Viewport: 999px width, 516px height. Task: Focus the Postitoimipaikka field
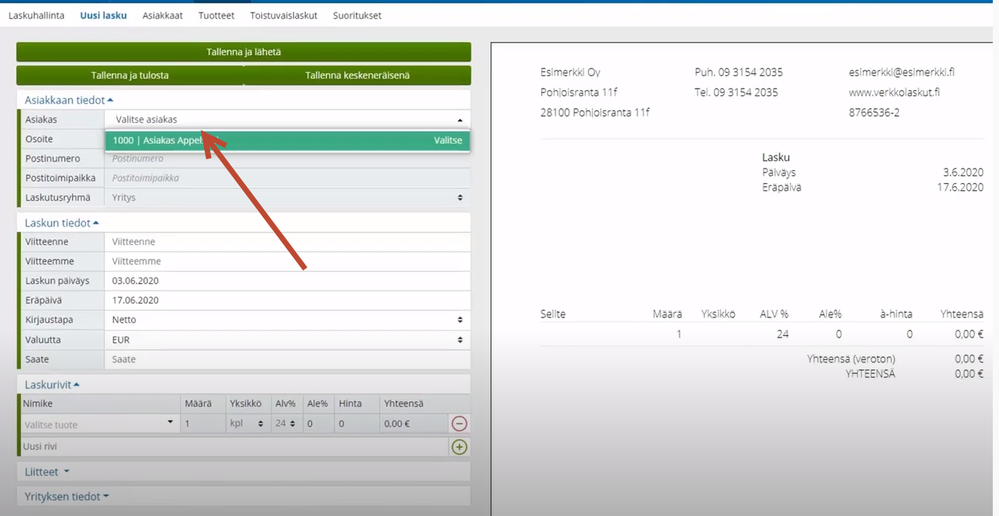287,178
